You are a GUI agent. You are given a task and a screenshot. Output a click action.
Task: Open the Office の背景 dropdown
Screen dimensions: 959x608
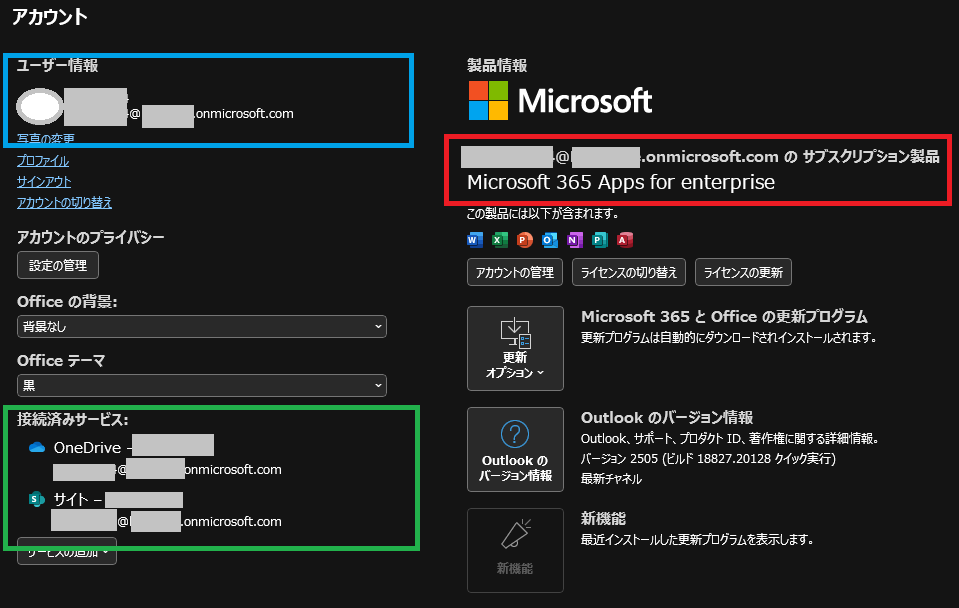click(x=202, y=327)
